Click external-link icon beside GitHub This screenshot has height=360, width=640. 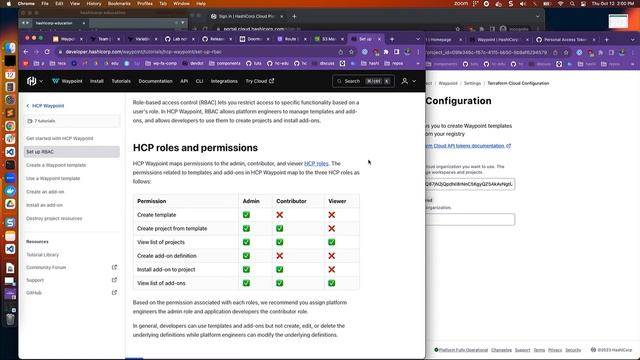(x=114, y=293)
